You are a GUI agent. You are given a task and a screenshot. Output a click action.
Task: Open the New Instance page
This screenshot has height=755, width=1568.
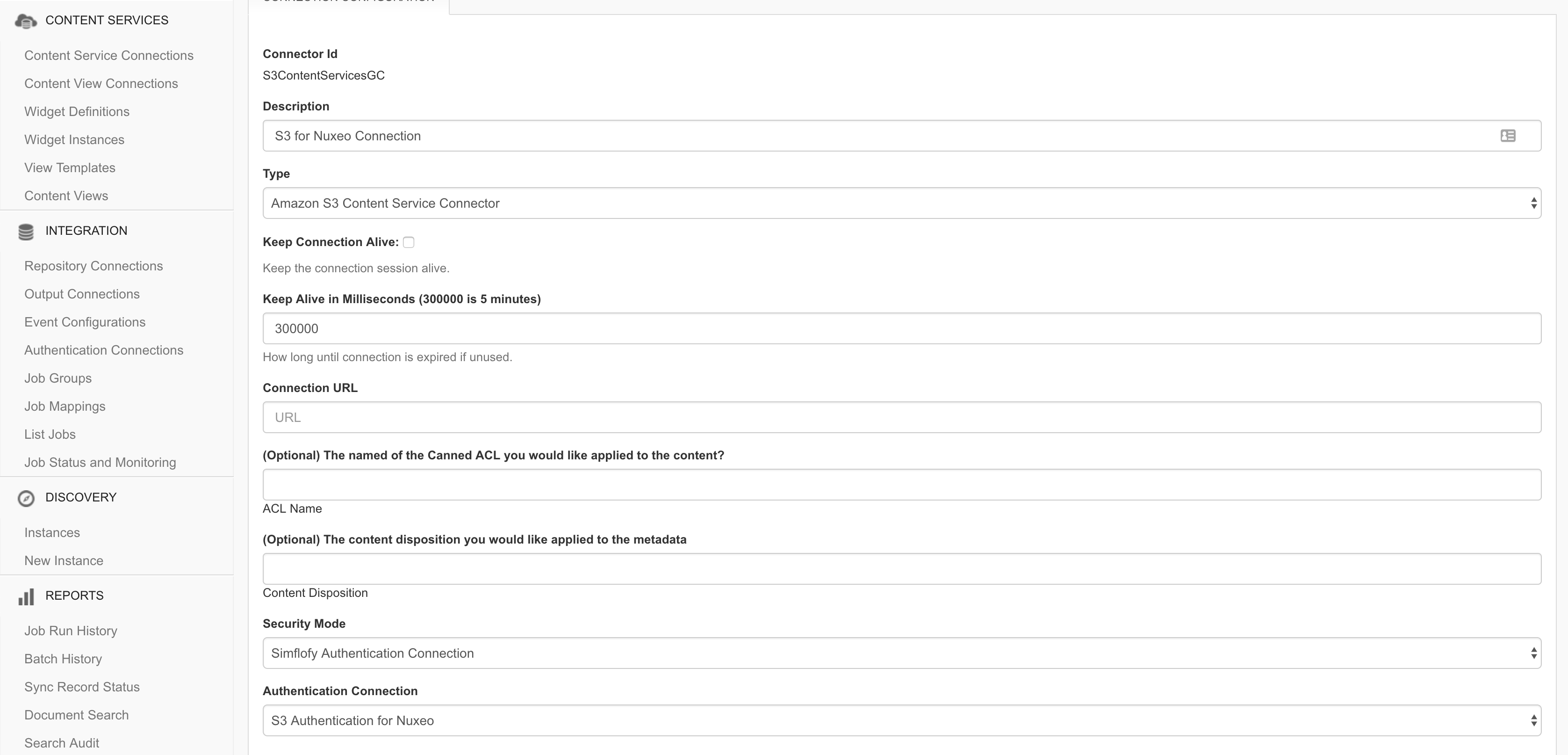click(64, 560)
